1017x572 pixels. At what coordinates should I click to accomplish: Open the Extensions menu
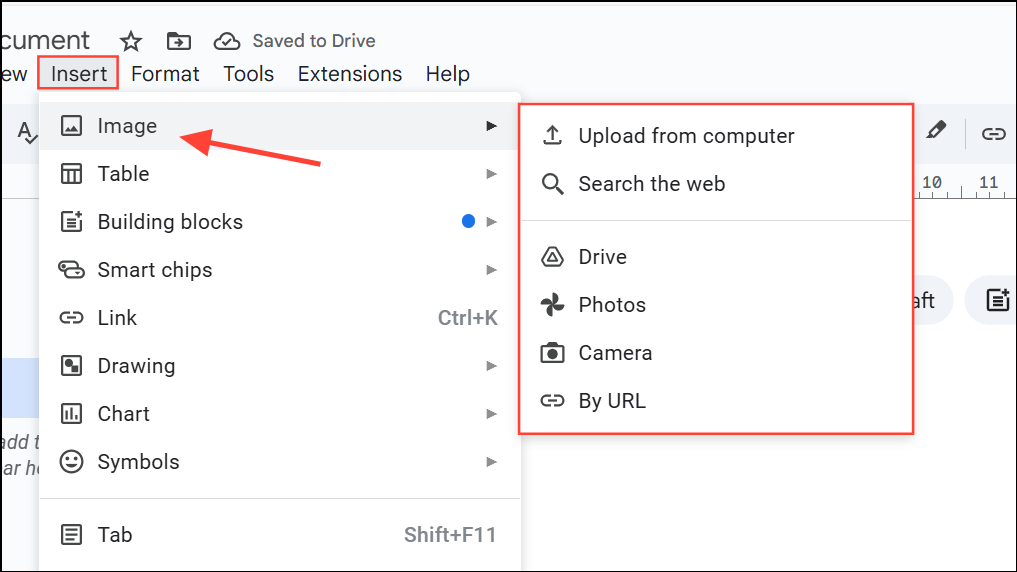point(350,74)
